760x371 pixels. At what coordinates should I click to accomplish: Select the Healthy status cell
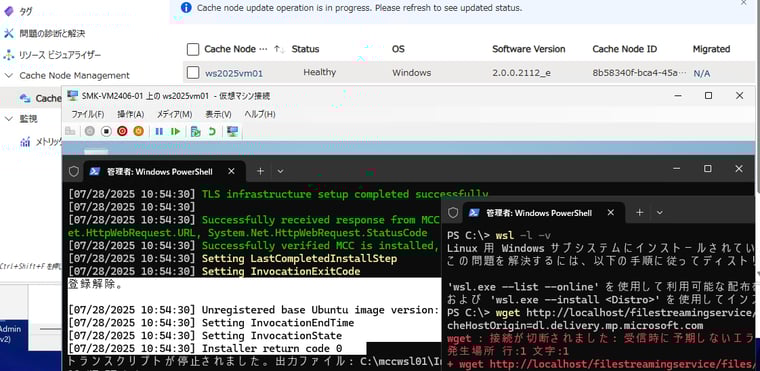click(319, 72)
